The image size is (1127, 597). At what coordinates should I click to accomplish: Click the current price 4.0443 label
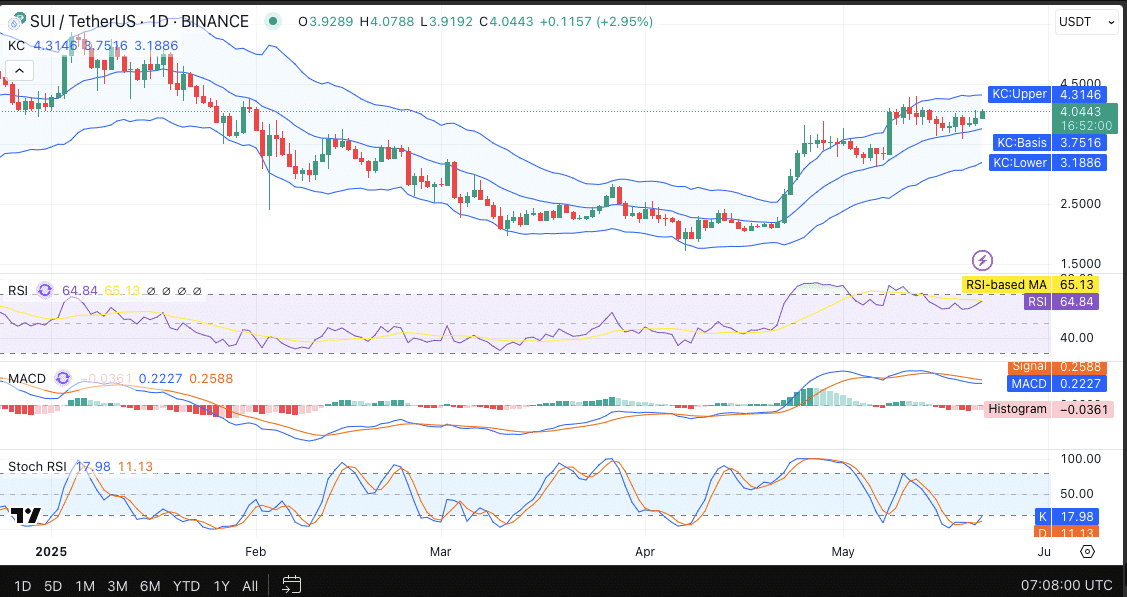[x=1084, y=111]
